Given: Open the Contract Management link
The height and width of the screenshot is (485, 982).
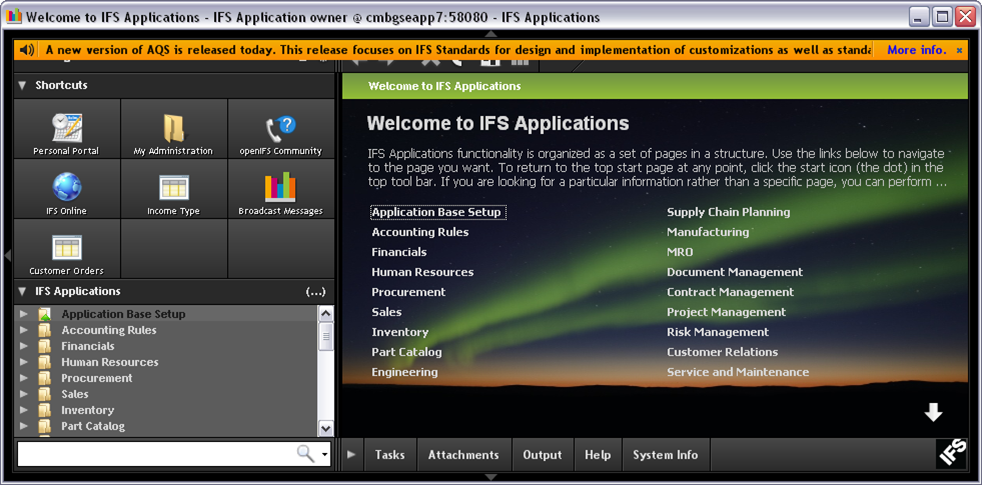Looking at the screenshot, I should pos(730,293).
